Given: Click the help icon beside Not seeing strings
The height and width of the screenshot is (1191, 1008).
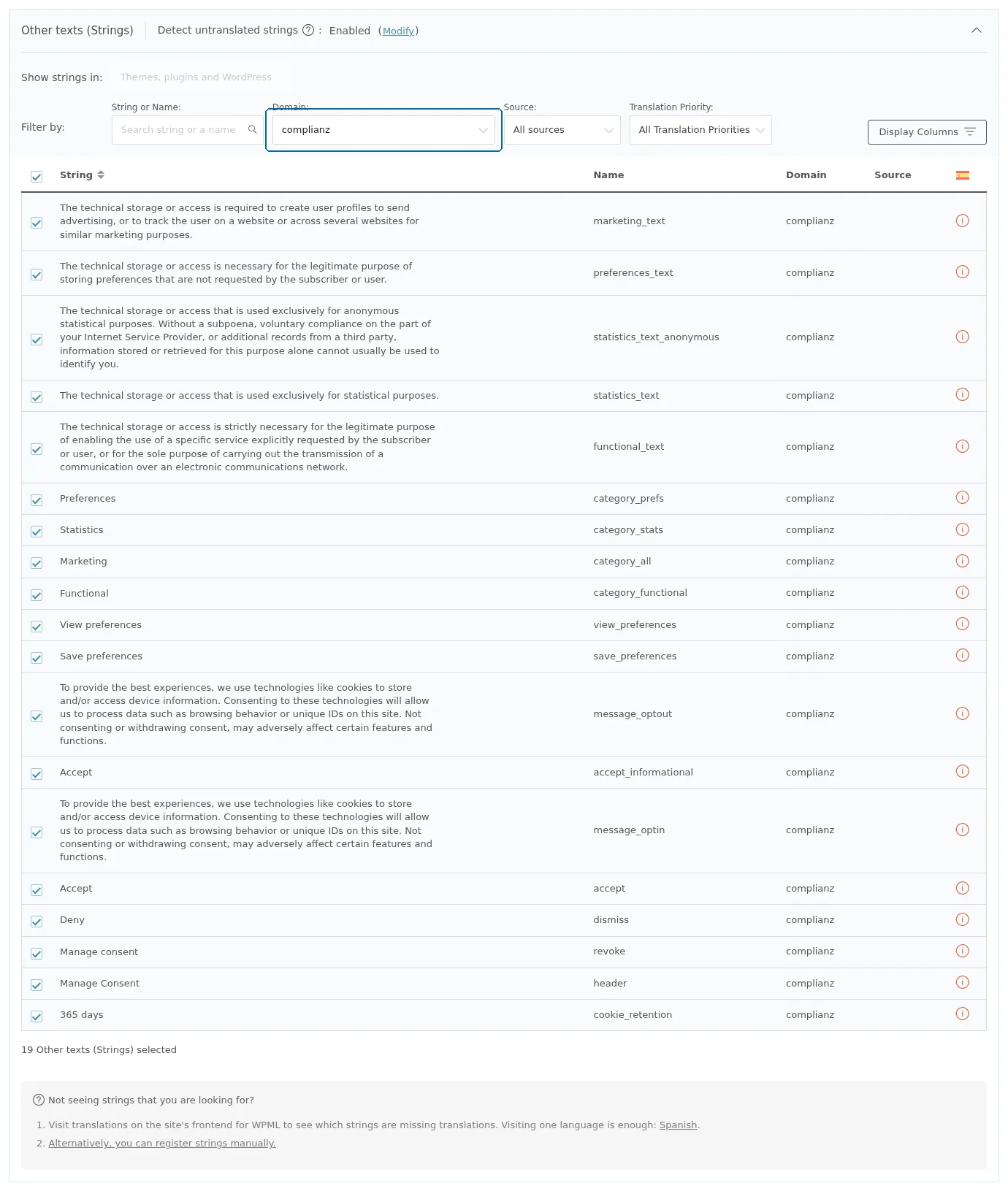Looking at the screenshot, I should [39, 1100].
